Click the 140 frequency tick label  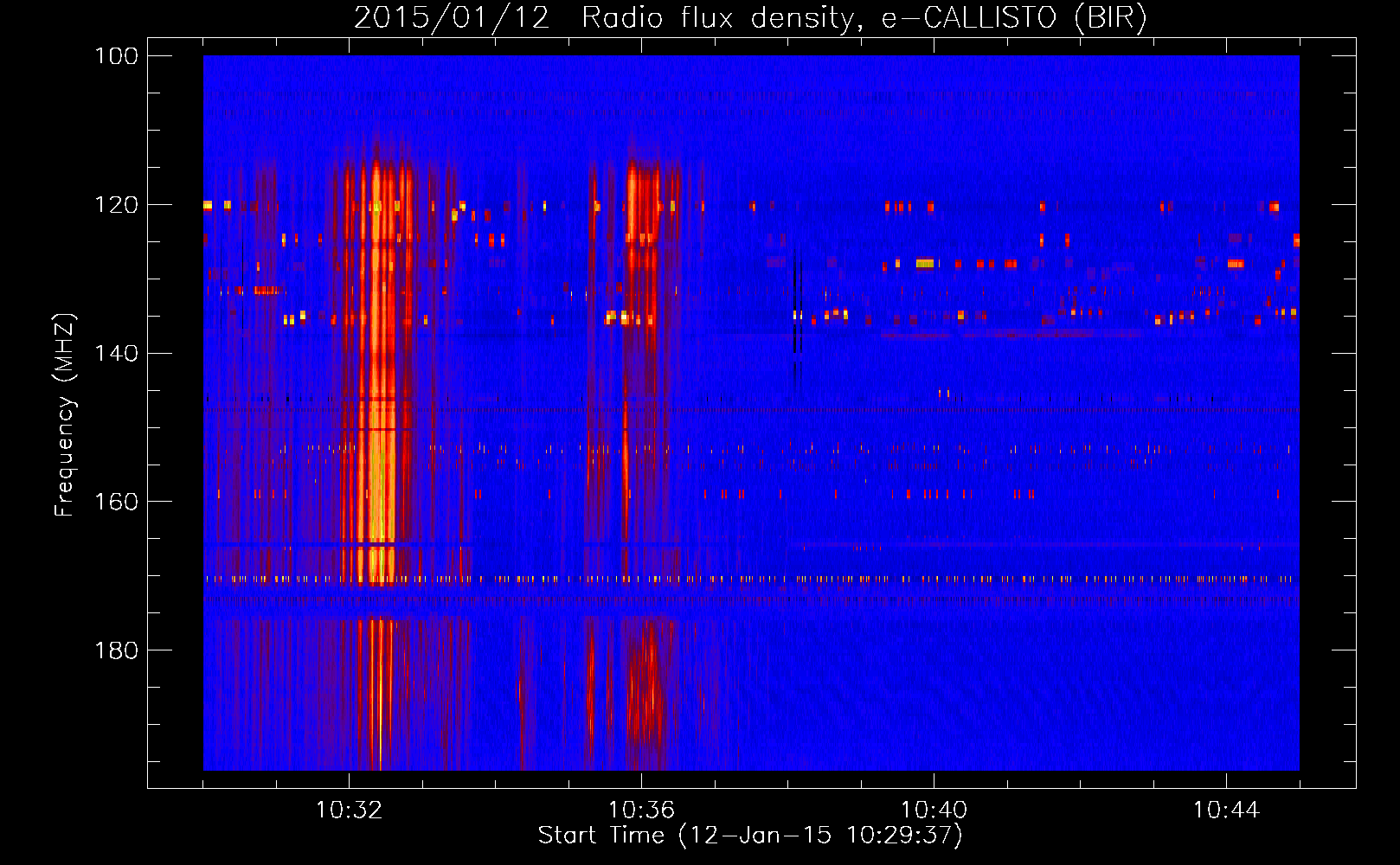[x=117, y=354]
